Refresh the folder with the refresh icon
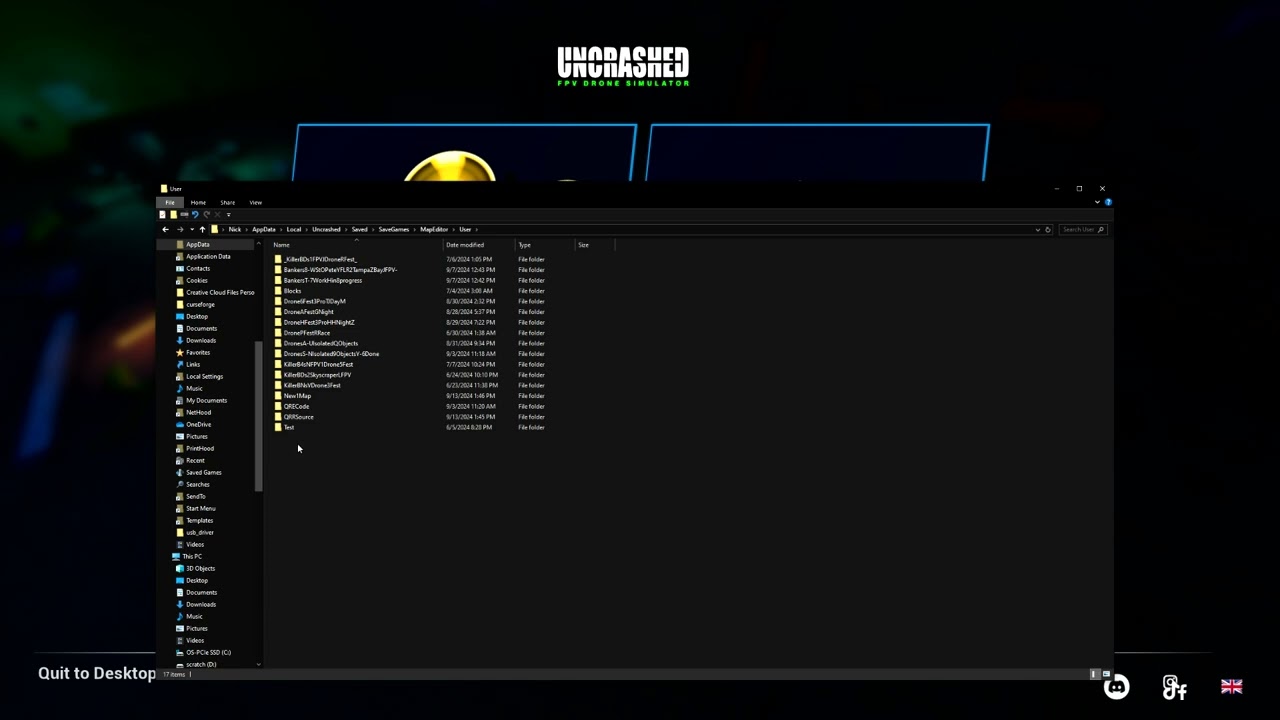The image size is (1280, 720). (1048, 229)
